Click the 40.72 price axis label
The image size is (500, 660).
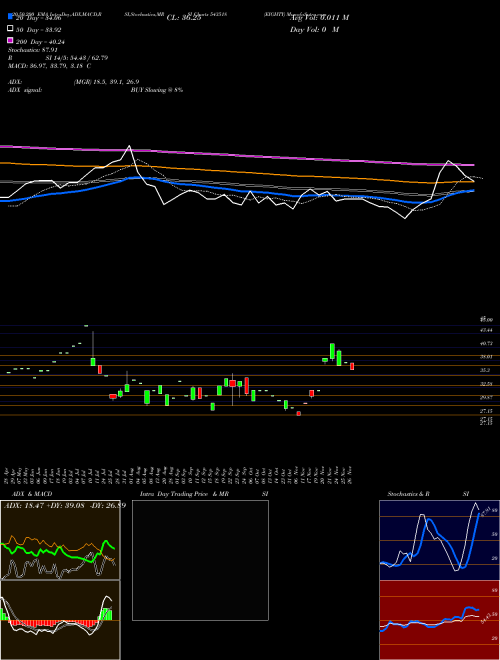pos(487,343)
